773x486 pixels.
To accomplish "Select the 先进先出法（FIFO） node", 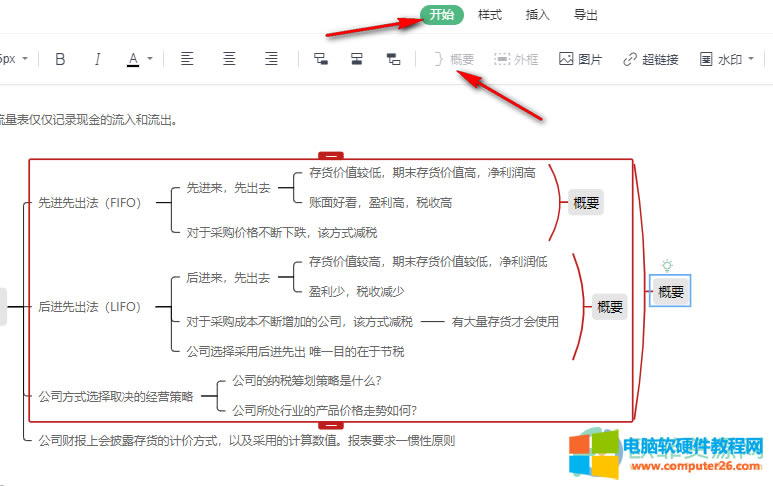I will 90,202.
